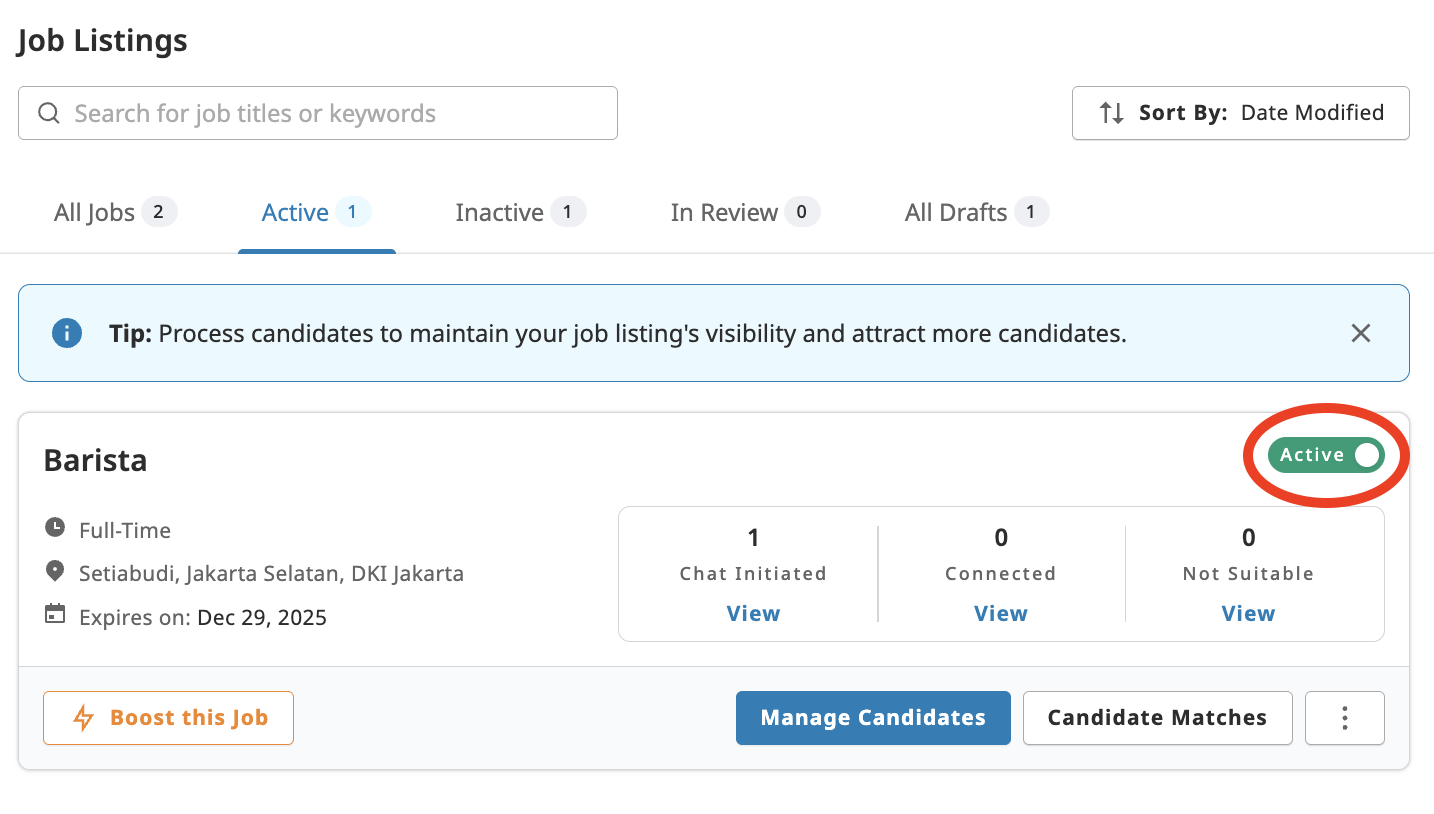Toggle the Barista job to inactive
Image resolution: width=1434 pixels, height=814 pixels.
pos(1325,455)
